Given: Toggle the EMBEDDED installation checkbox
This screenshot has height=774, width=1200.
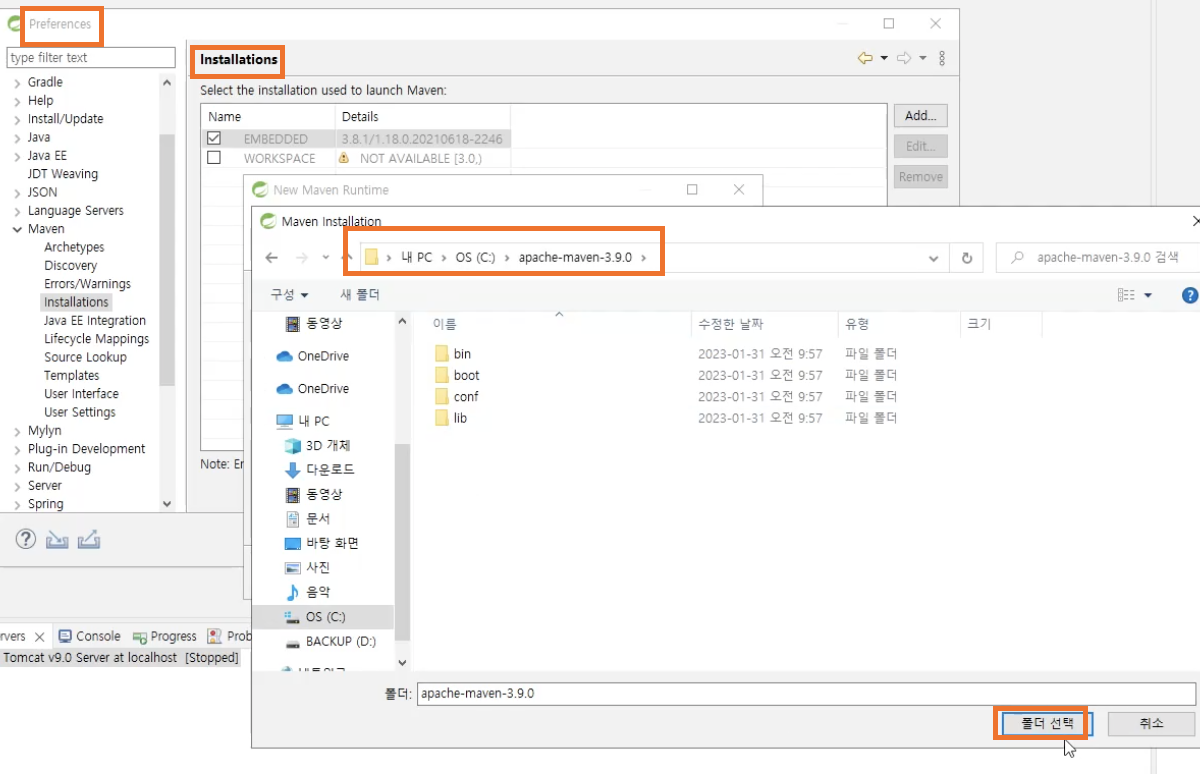Looking at the screenshot, I should tap(214, 139).
